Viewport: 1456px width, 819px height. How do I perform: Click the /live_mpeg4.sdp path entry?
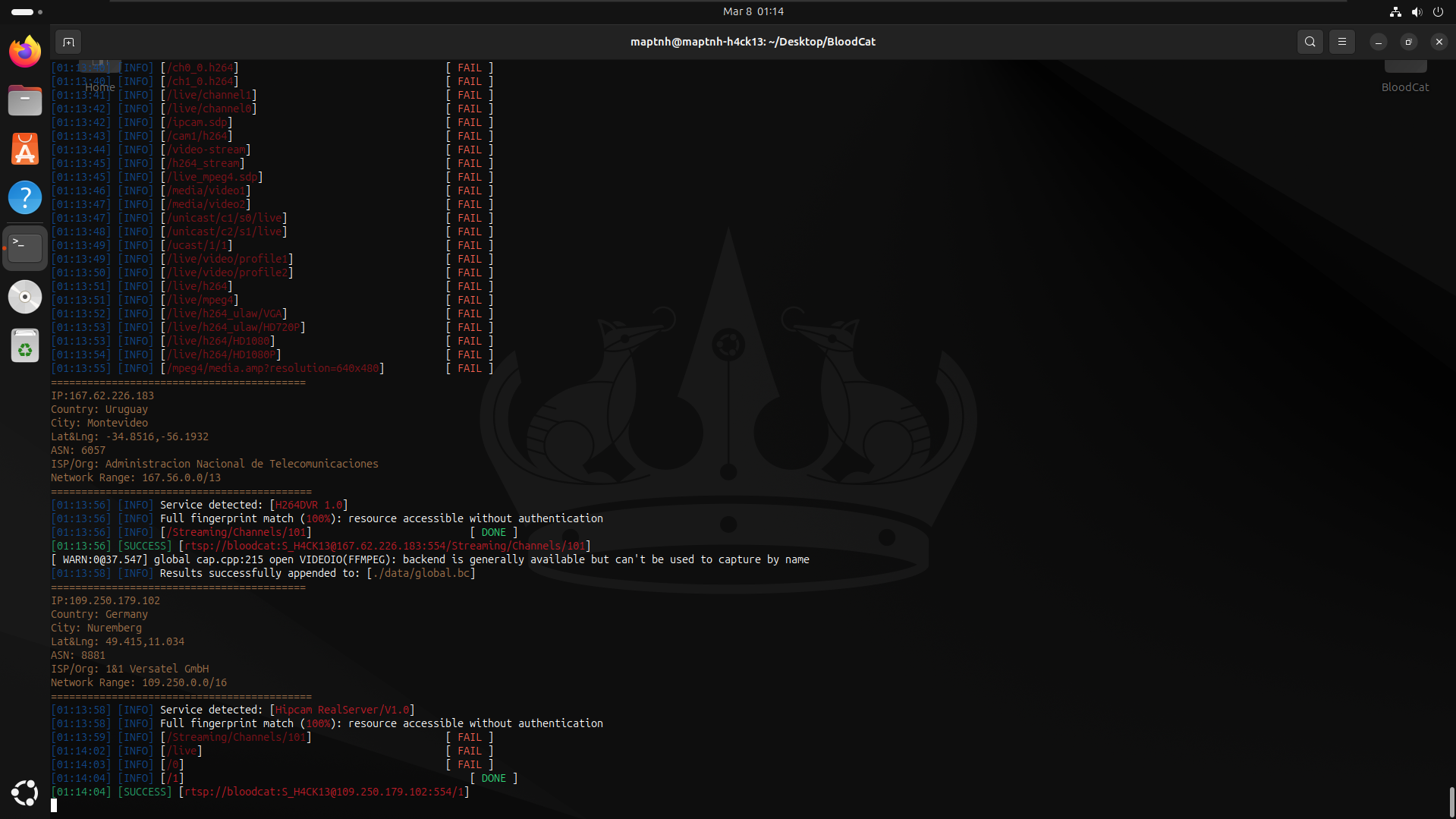212,177
